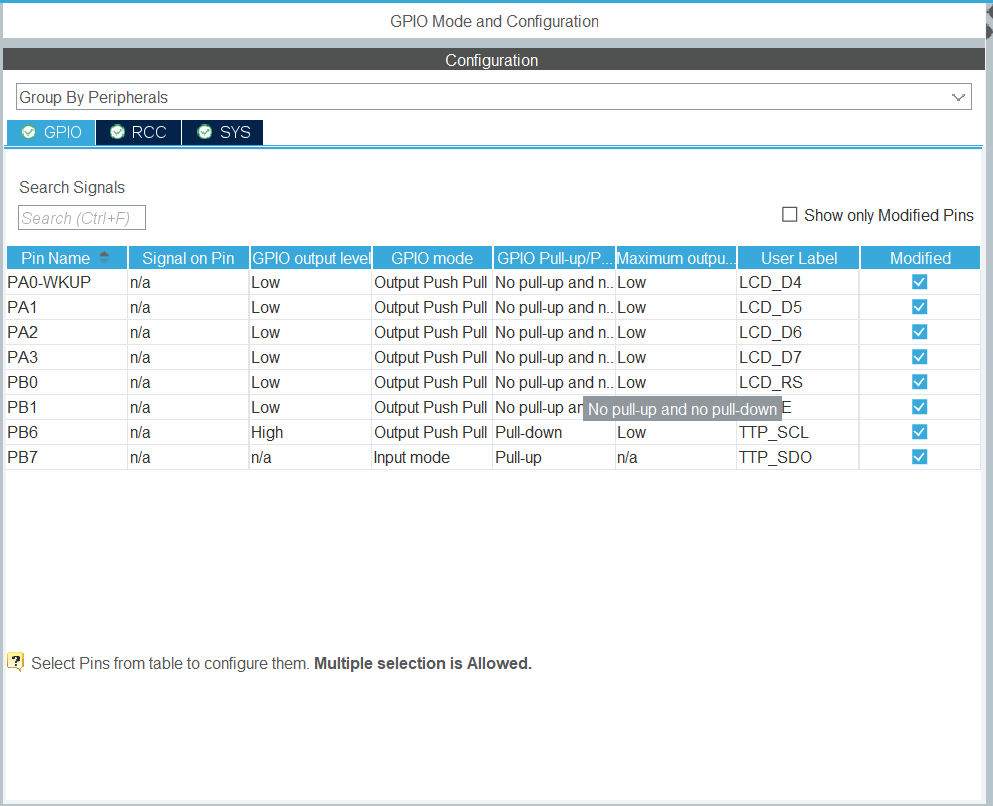The height and width of the screenshot is (806, 993).
Task: Sort by GPIO Pull-up/P... column header
Action: 554,258
